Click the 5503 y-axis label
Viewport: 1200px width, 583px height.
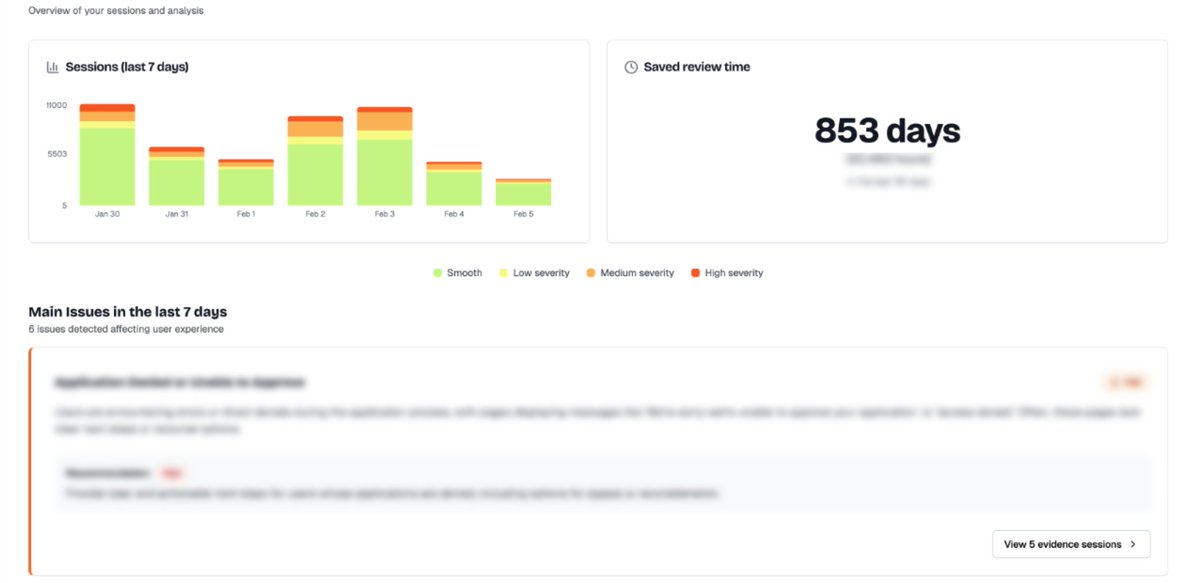pyautogui.click(x=57, y=154)
